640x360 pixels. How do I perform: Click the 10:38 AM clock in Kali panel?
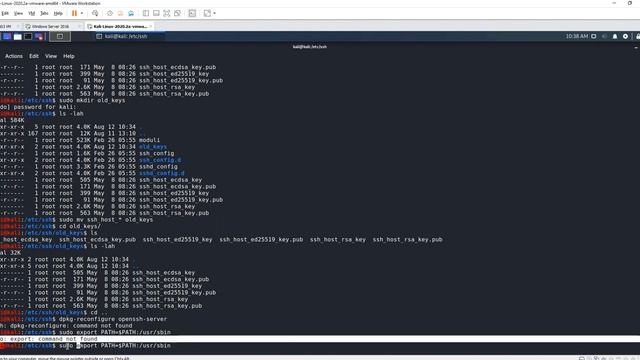click(x=577, y=36)
